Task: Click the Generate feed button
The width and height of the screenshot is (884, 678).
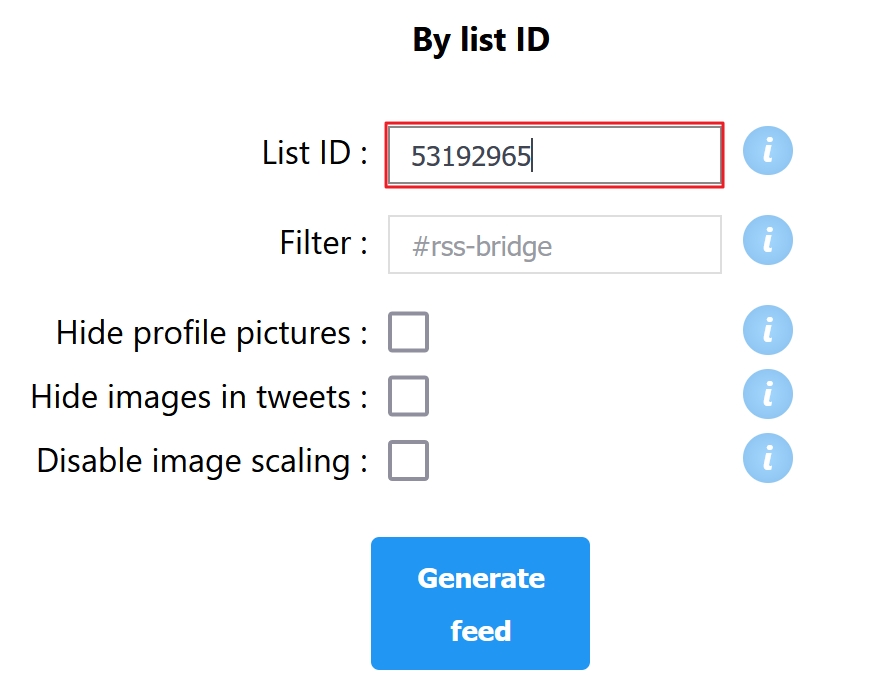Action: (480, 603)
